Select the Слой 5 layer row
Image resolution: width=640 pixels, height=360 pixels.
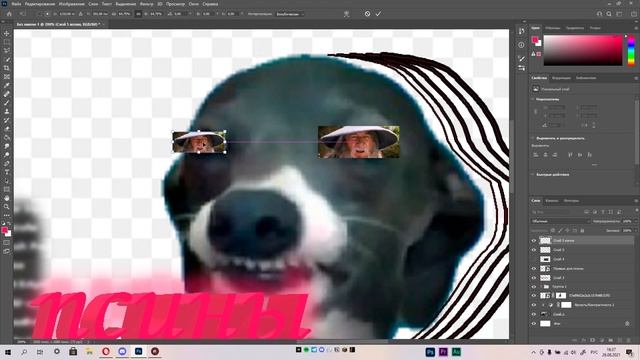pos(582,250)
